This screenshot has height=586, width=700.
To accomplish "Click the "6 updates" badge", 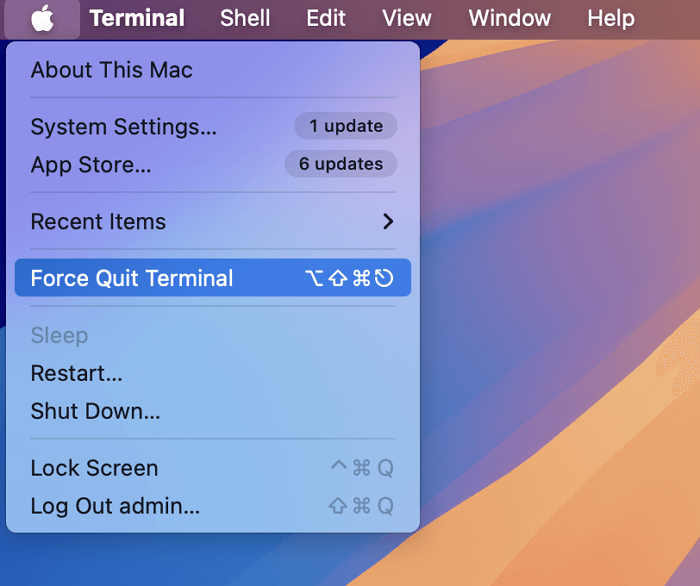I will click(340, 164).
